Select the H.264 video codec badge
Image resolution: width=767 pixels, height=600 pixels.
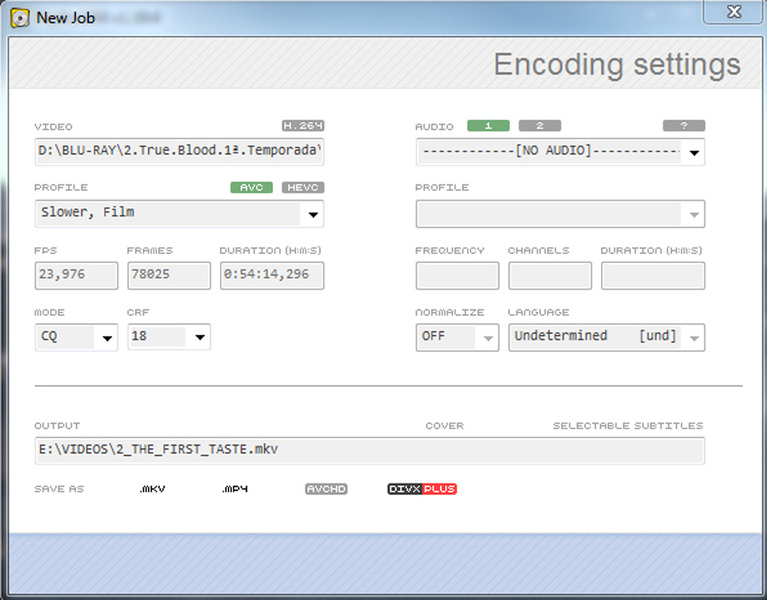(x=303, y=126)
